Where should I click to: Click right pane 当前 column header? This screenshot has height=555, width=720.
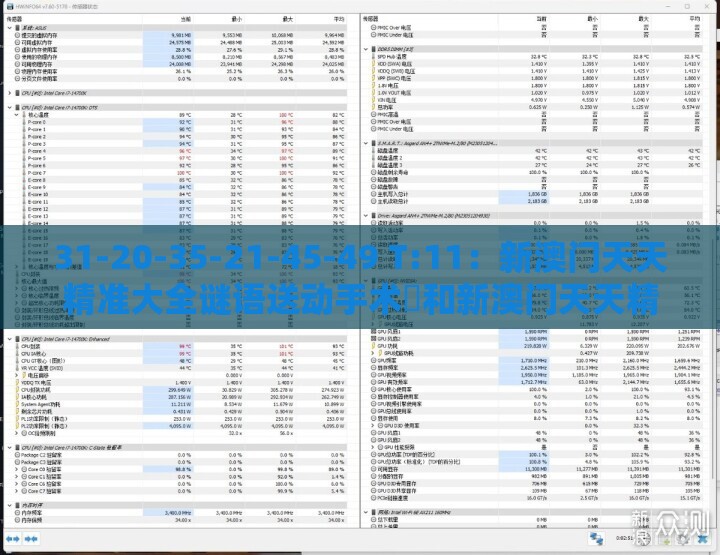pos(541,19)
